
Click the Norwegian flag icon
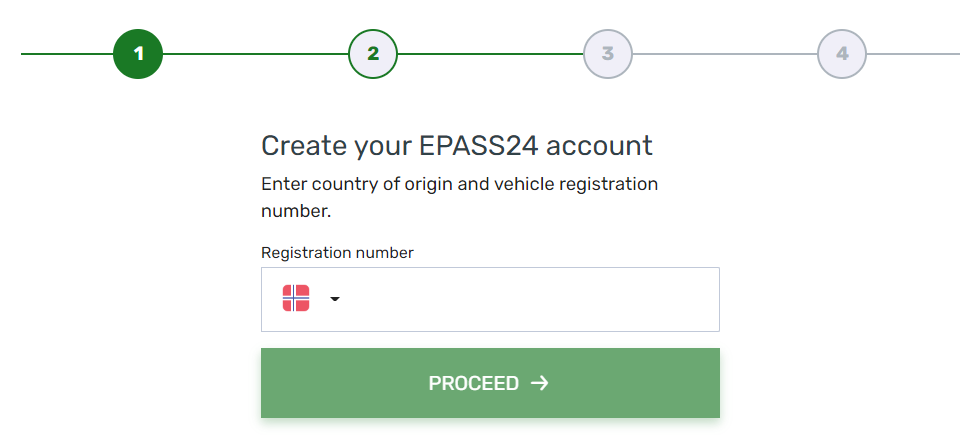pyautogui.click(x=296, y=298)
